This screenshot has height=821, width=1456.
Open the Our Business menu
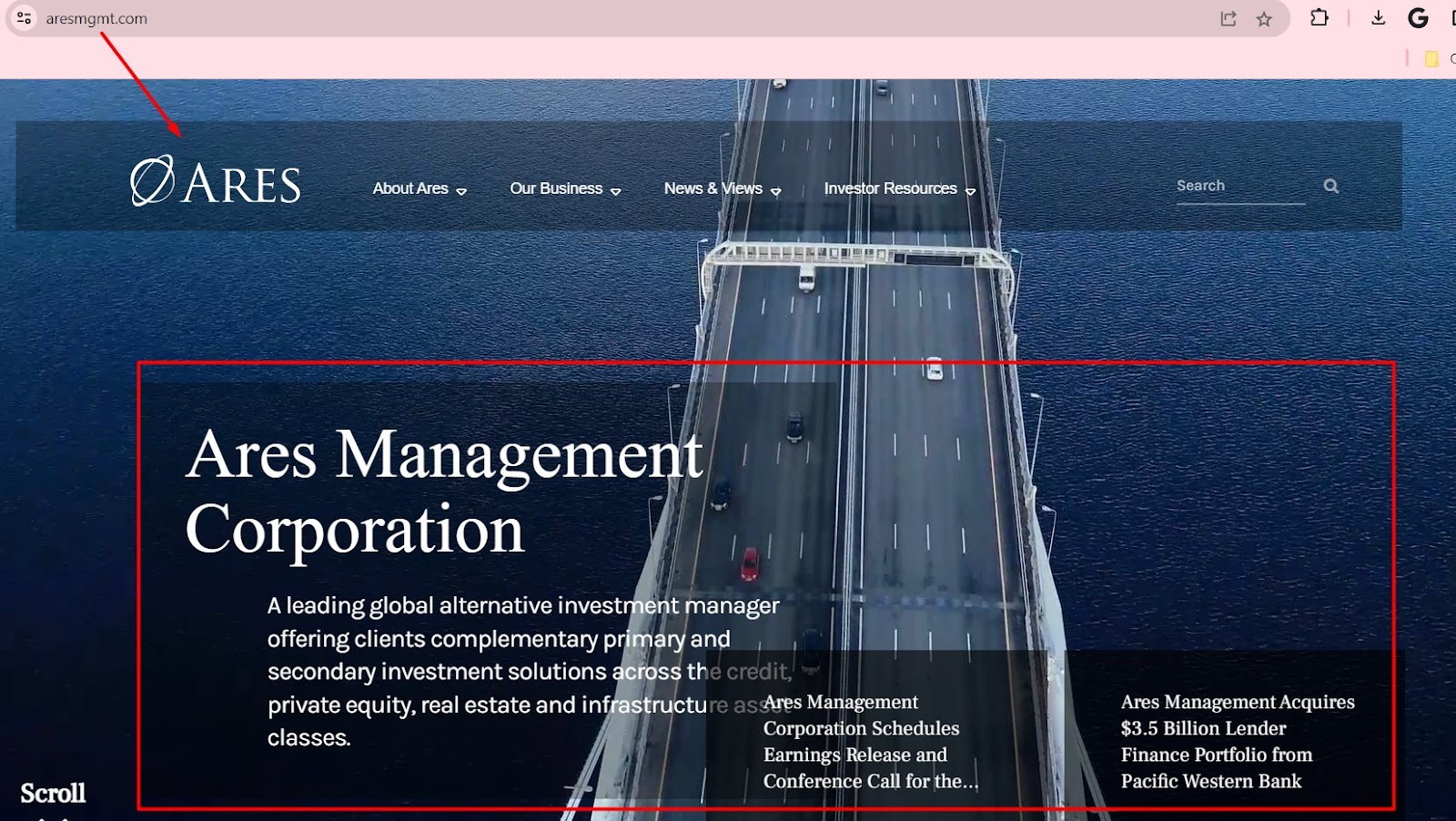coord(556,188)
